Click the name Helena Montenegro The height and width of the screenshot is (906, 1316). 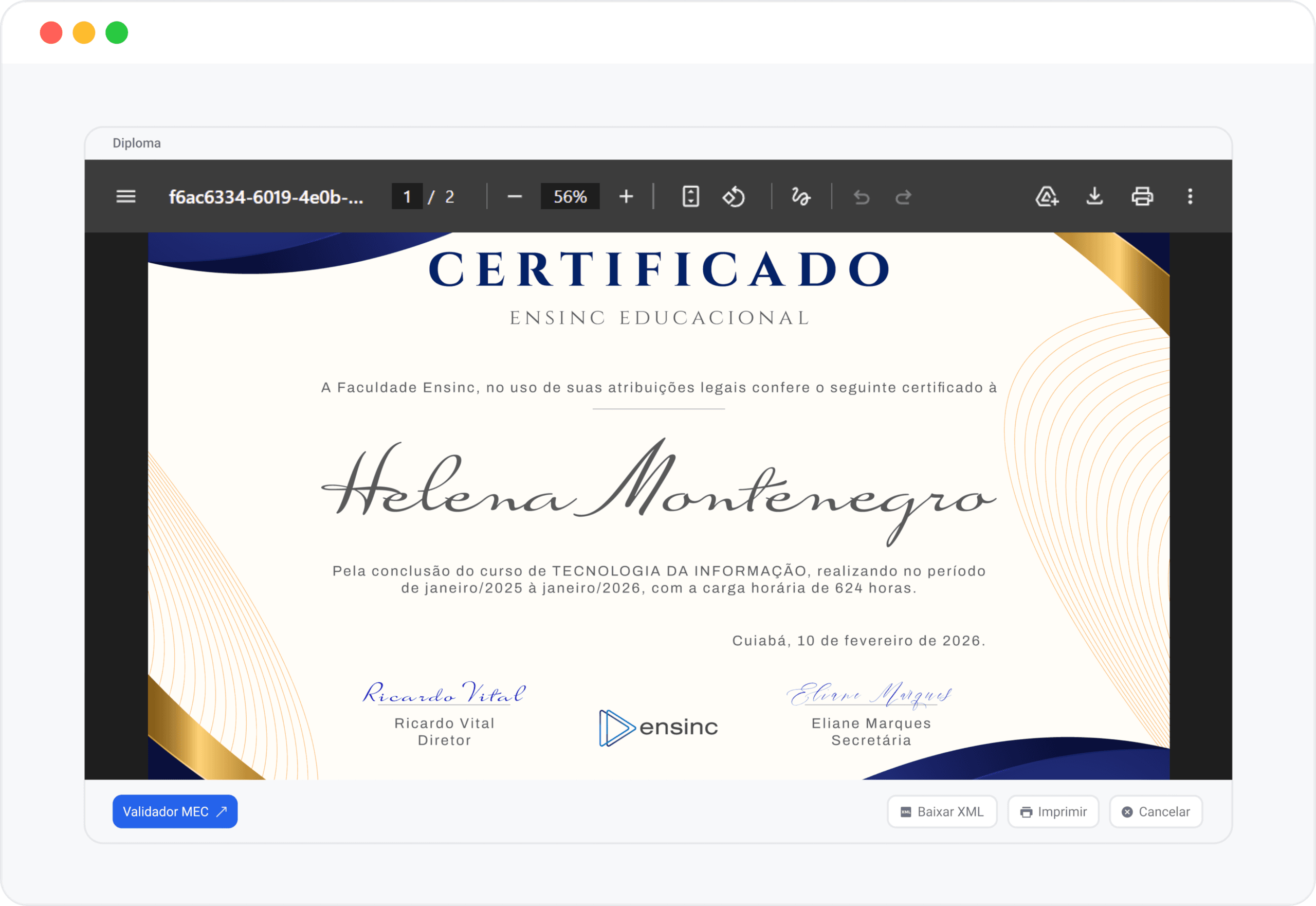659,492
